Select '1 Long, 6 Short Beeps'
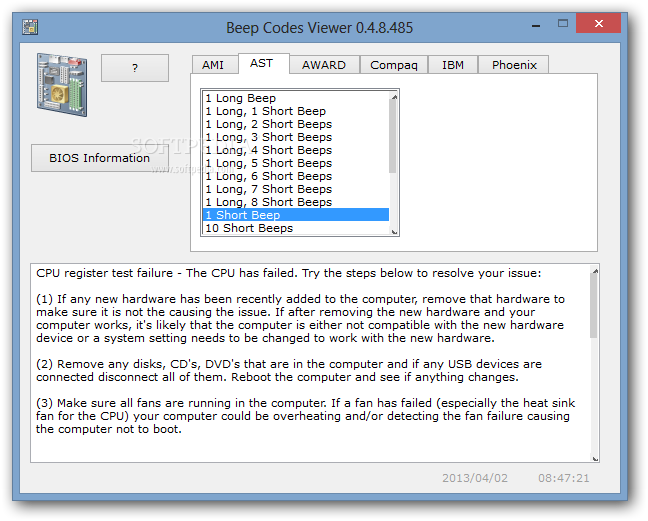 point(296,176)
